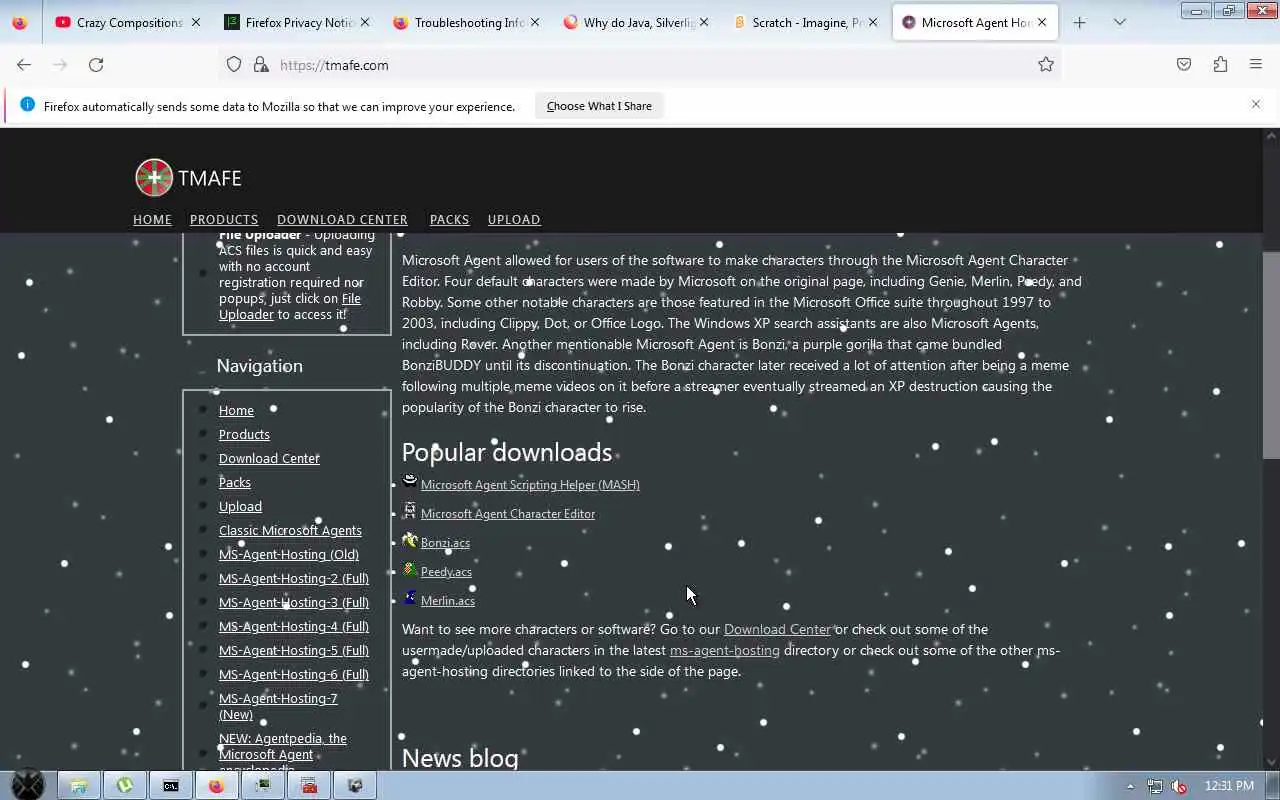Image resolution: width=1280 pixels, height=800 pixels.
Task: Open PRODUCTS in the site header menu
Action: point(224,219)
